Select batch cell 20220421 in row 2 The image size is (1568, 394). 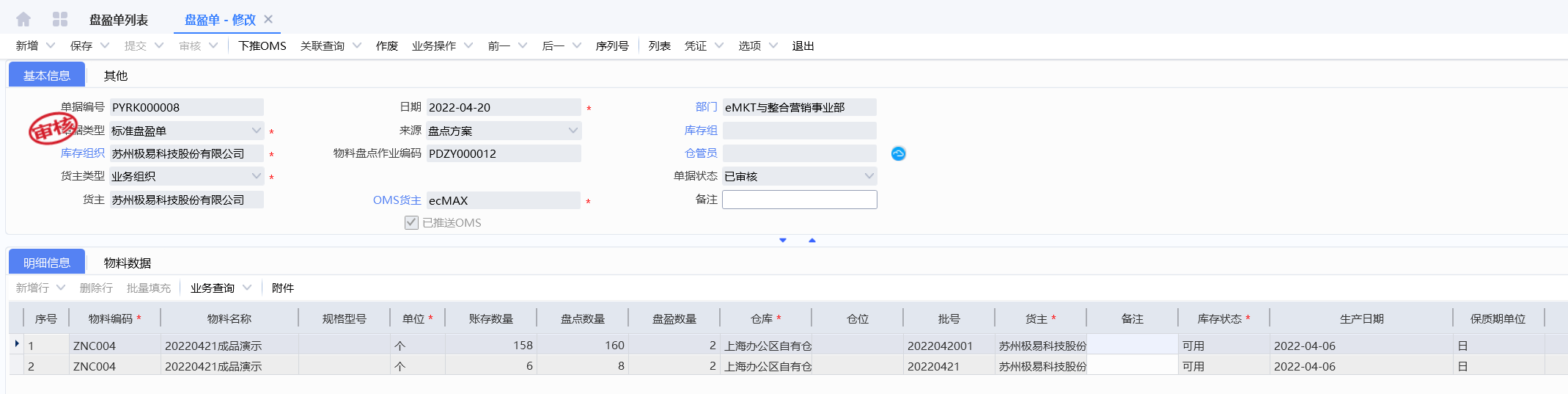[949, 366]
